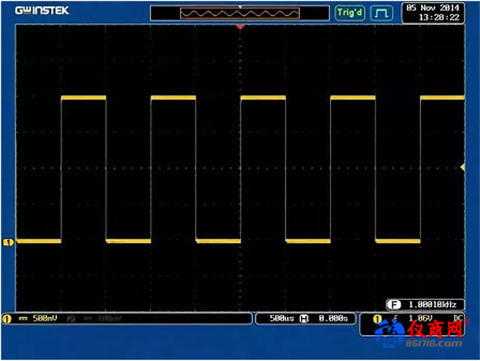
Task: Select the pulse waveform acquisition icon
Action: 381,13
